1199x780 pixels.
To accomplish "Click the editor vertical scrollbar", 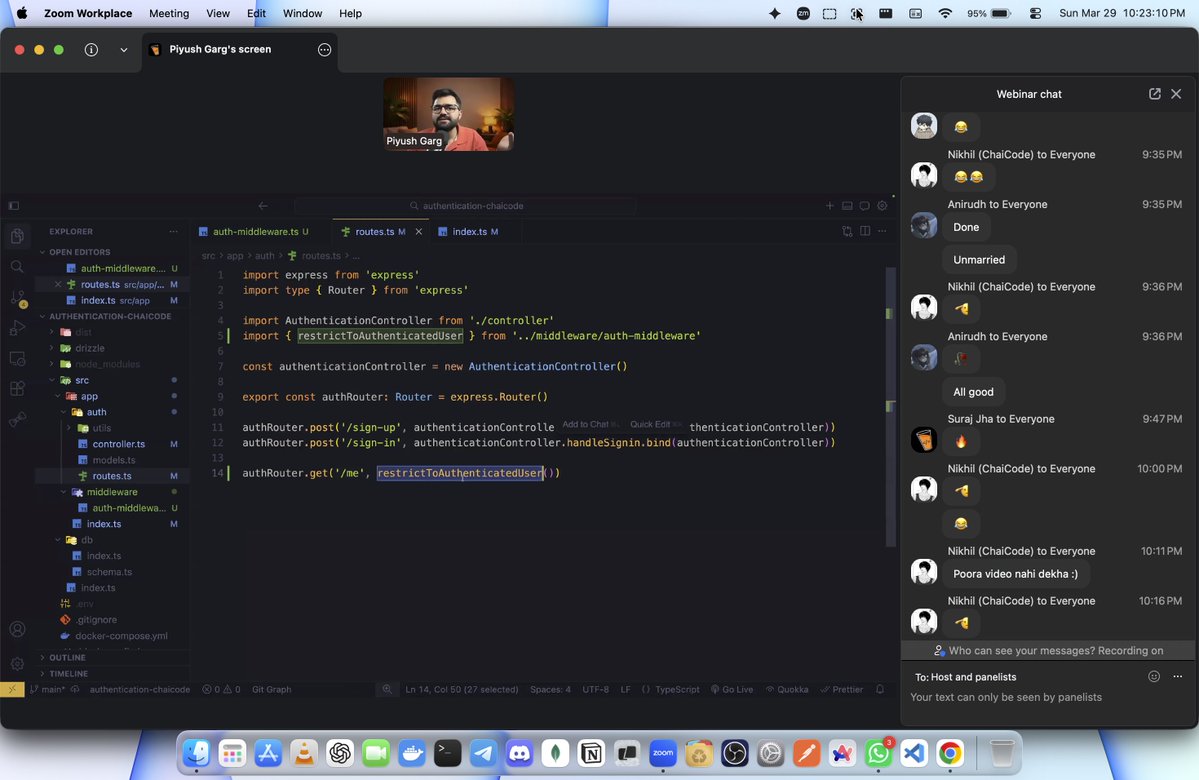I will point(890,407).
